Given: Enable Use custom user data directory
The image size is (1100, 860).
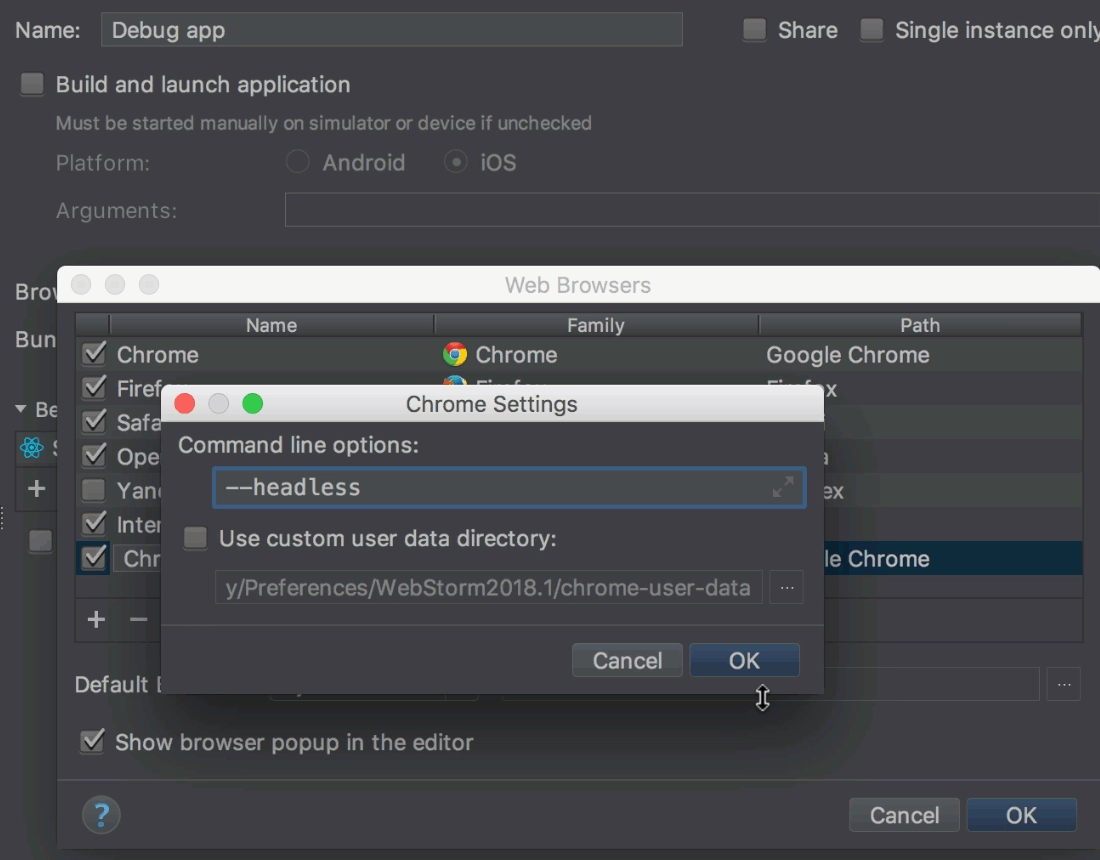Looking at the screenshot, I should [x=195, y=538].
